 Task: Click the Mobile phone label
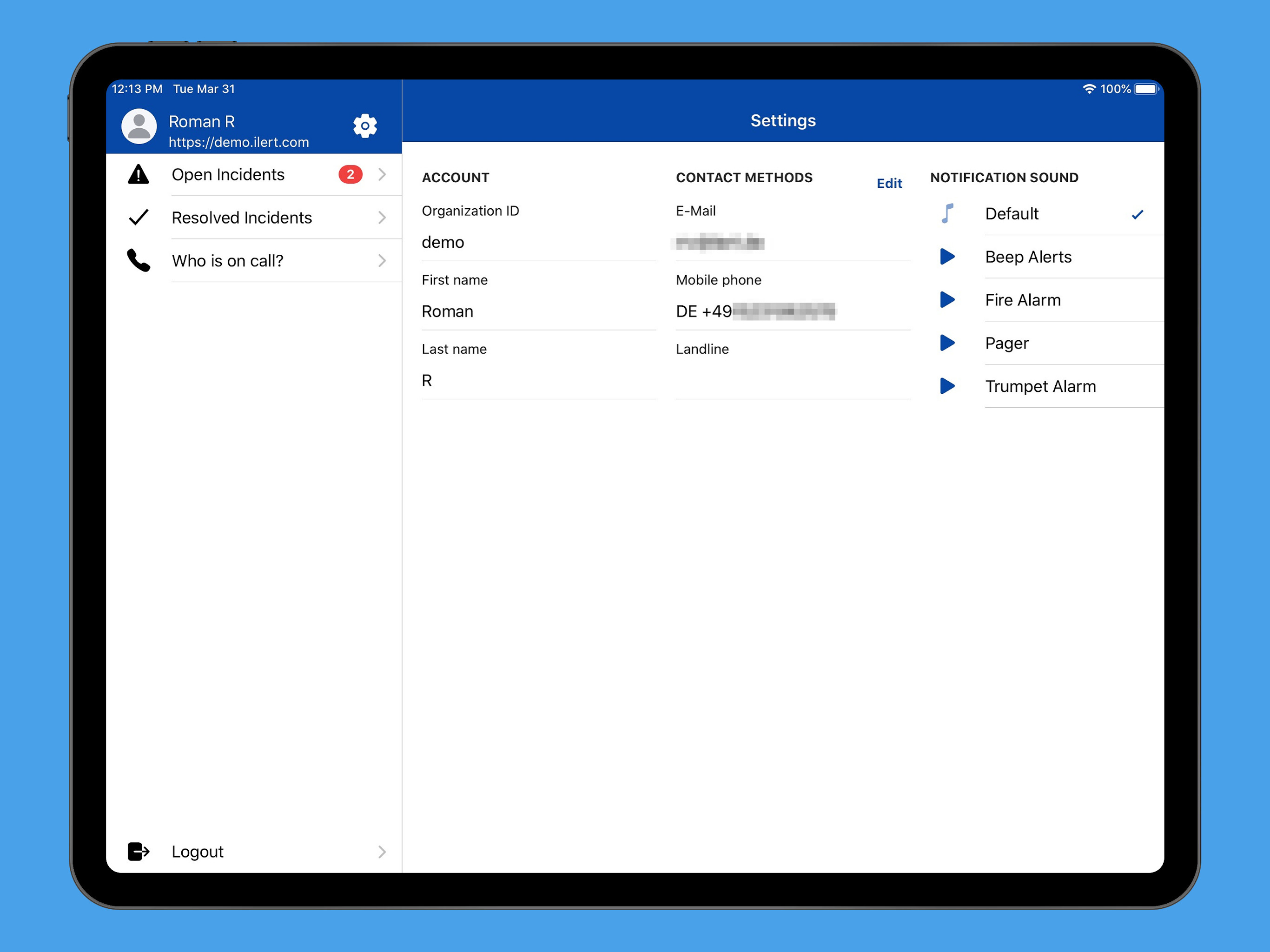point(718,280)
